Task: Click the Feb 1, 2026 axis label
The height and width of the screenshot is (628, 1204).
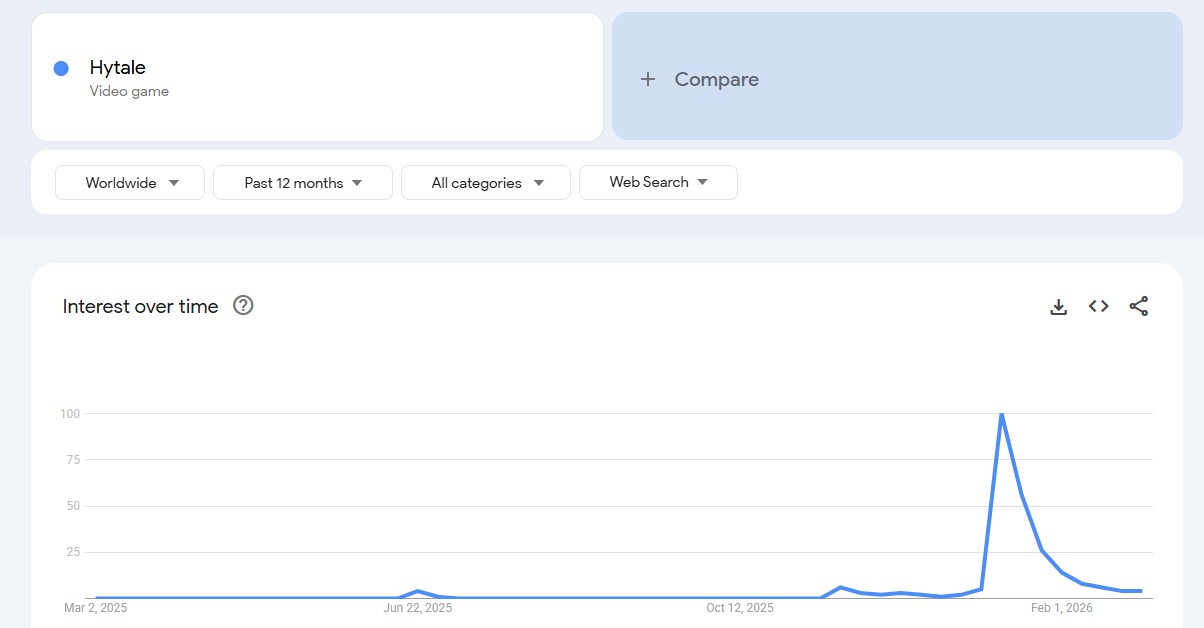Action: tap(1062, 608)
